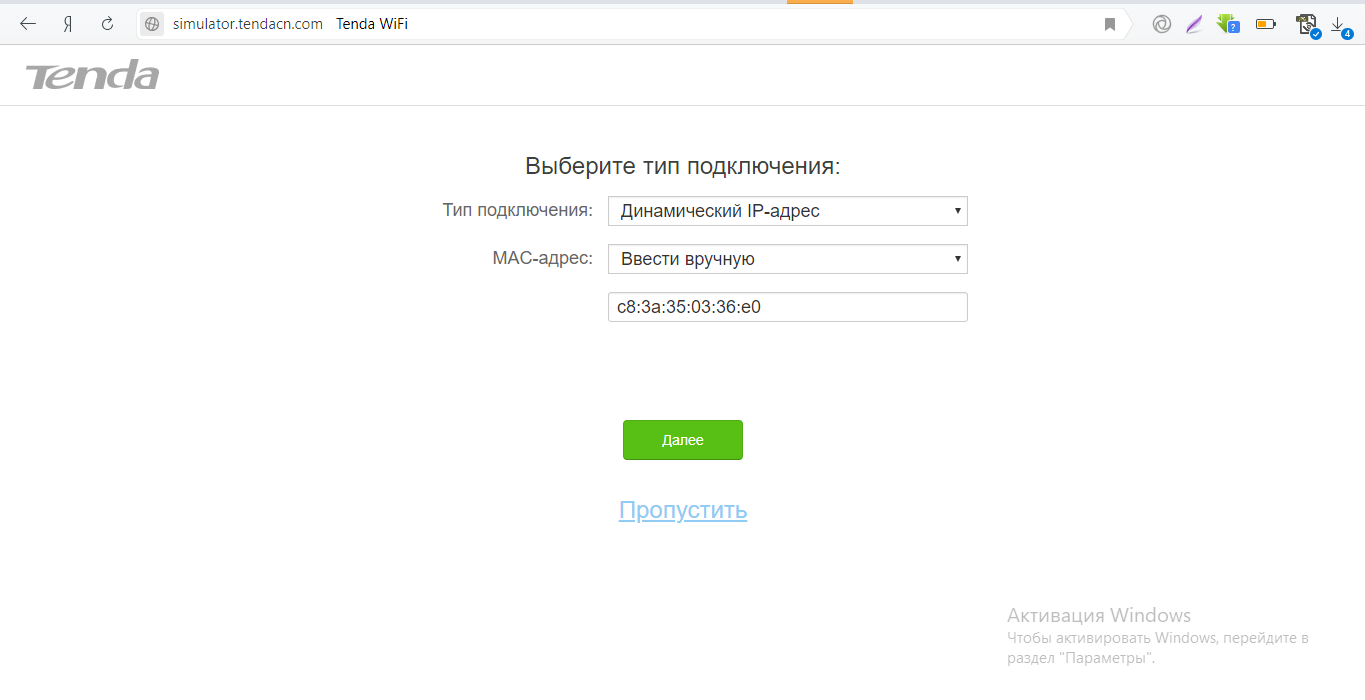
Task: Click the 'Выберите тип подключения:' heading
Action: pos(683,167)
